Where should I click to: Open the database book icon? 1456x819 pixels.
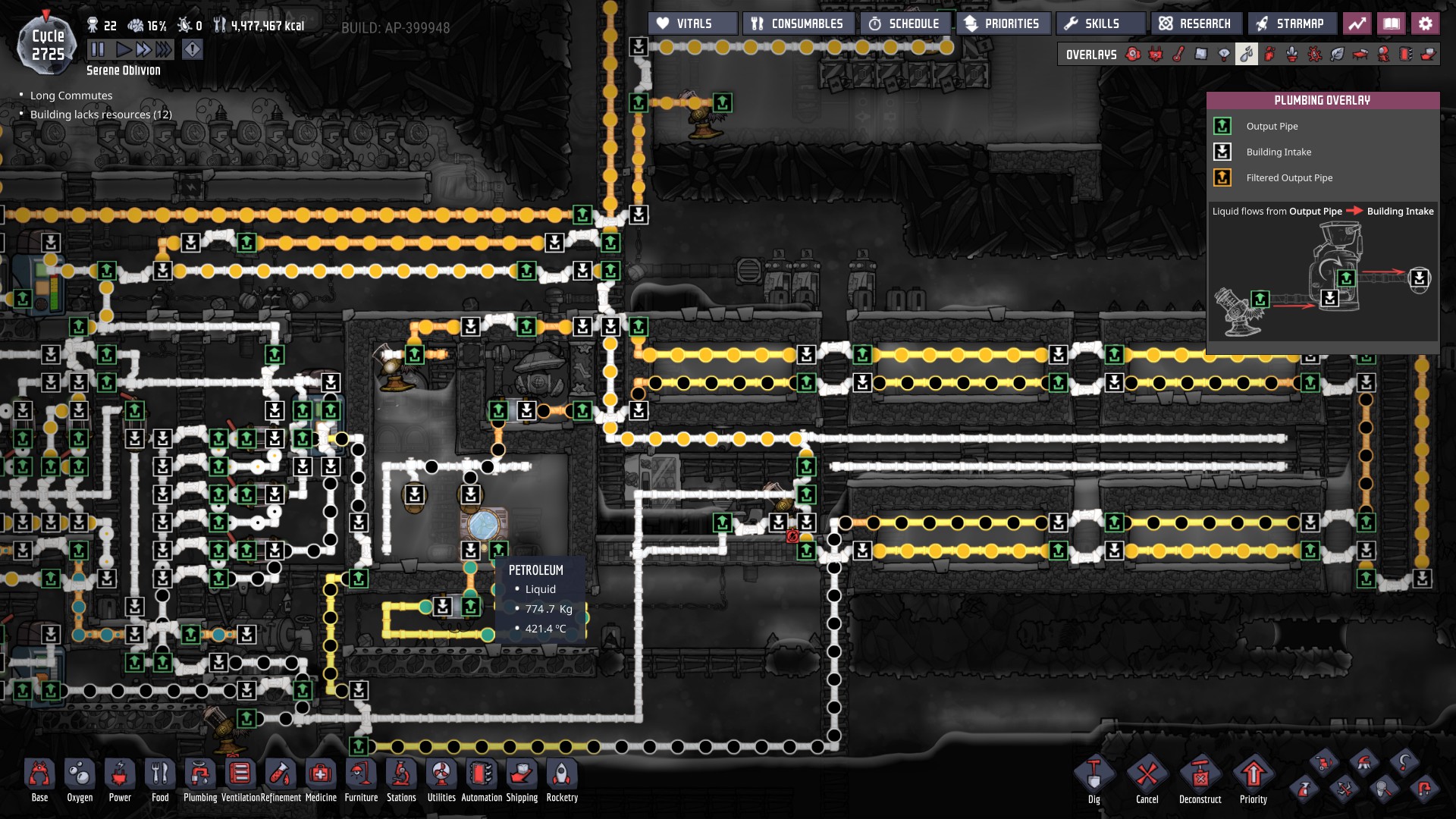[x=1392, y=24]
